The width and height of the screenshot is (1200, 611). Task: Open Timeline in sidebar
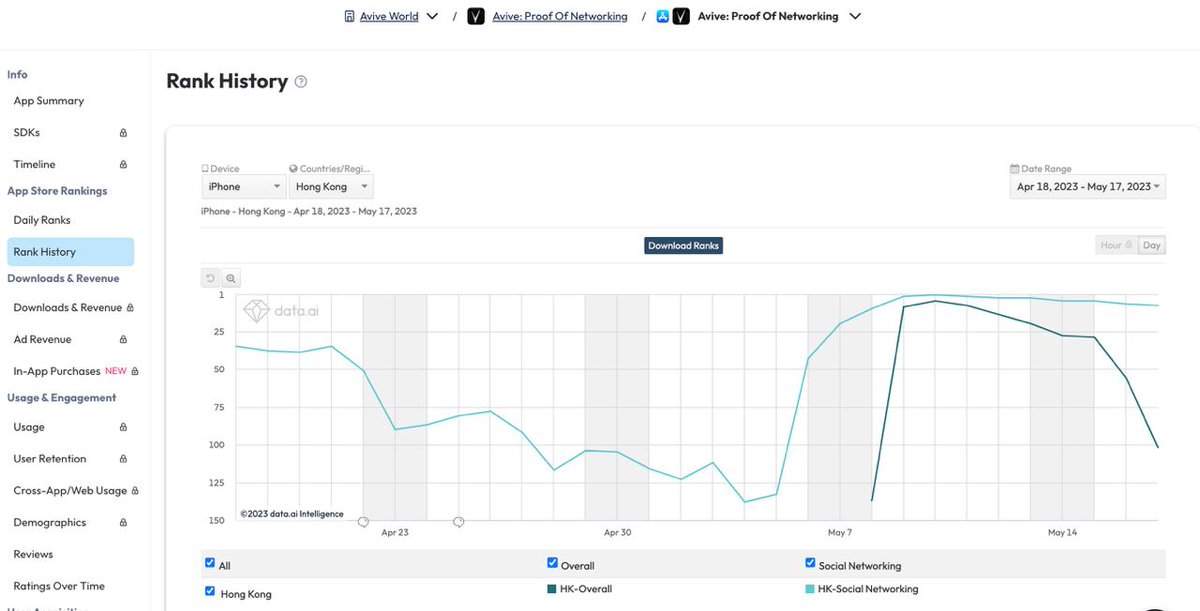(35, 165)
